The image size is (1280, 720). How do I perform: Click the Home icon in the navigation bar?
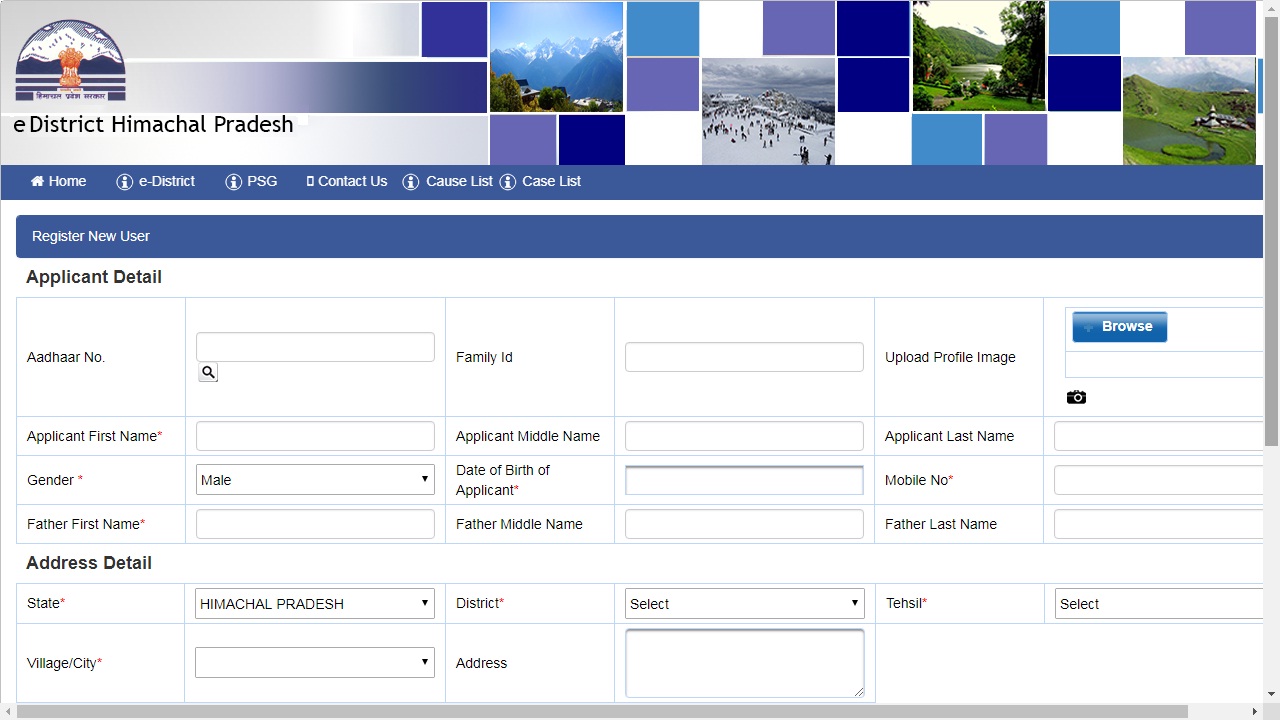click(37, 181)
